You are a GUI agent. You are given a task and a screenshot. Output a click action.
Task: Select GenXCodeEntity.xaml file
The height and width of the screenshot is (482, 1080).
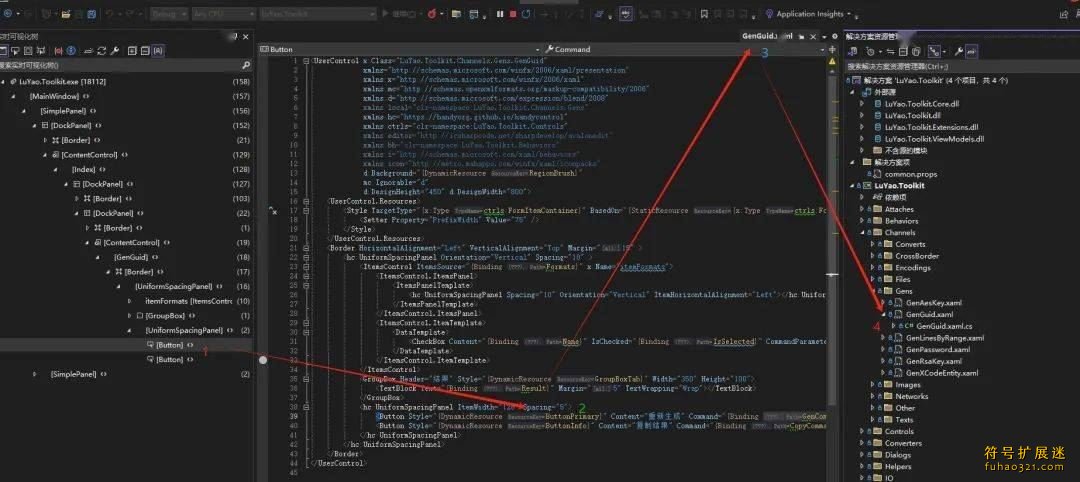click(x=942, y=373)
